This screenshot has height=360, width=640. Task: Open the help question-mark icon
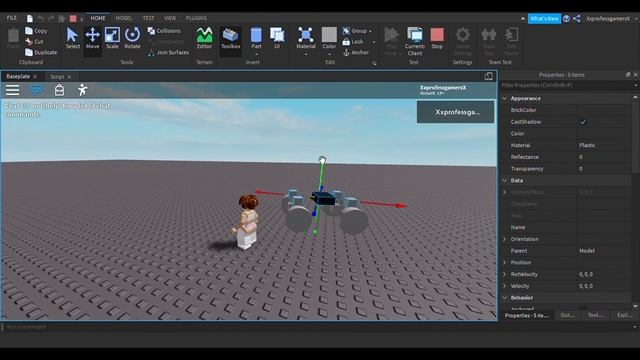point(567,18)
